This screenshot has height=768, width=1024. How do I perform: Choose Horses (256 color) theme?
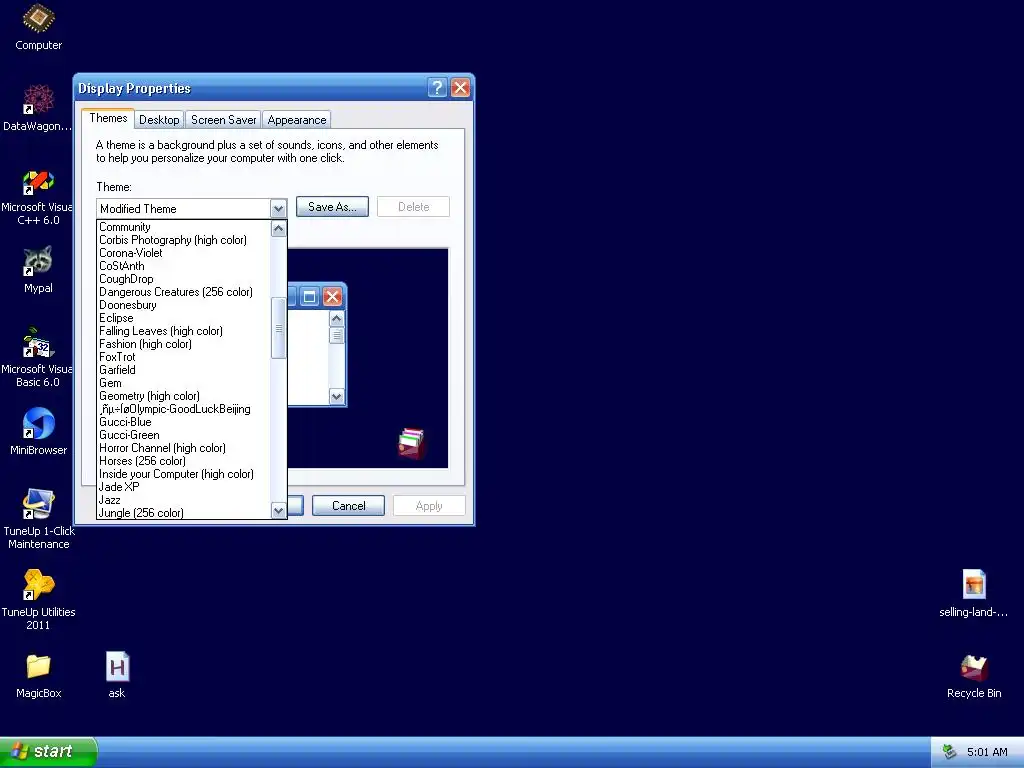[184, 461]
